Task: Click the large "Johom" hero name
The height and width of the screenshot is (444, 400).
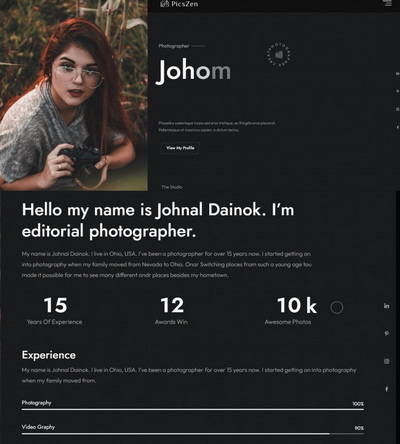Action: tap(193, 71)
